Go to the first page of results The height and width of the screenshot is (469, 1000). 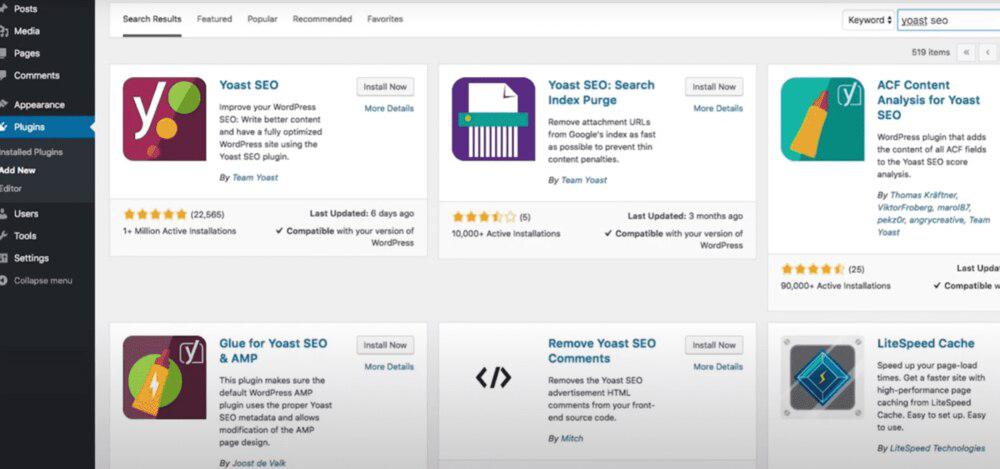(x=966, y=52)
